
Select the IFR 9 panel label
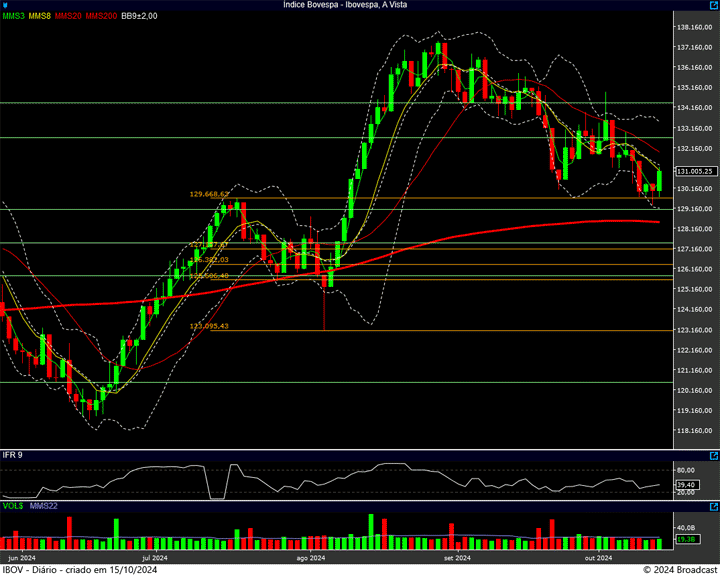tap(12, 455)
